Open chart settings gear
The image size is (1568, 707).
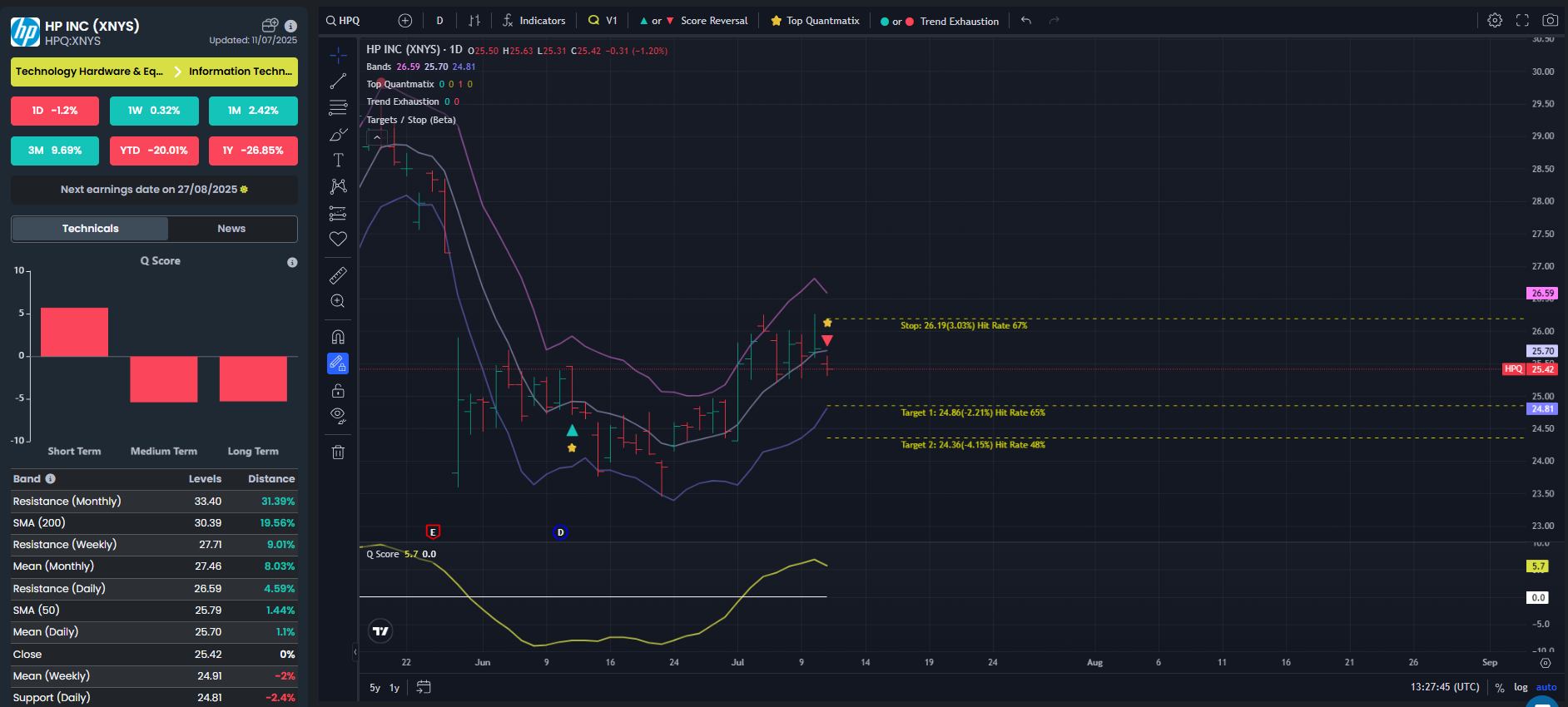(x=1495, y=21)
